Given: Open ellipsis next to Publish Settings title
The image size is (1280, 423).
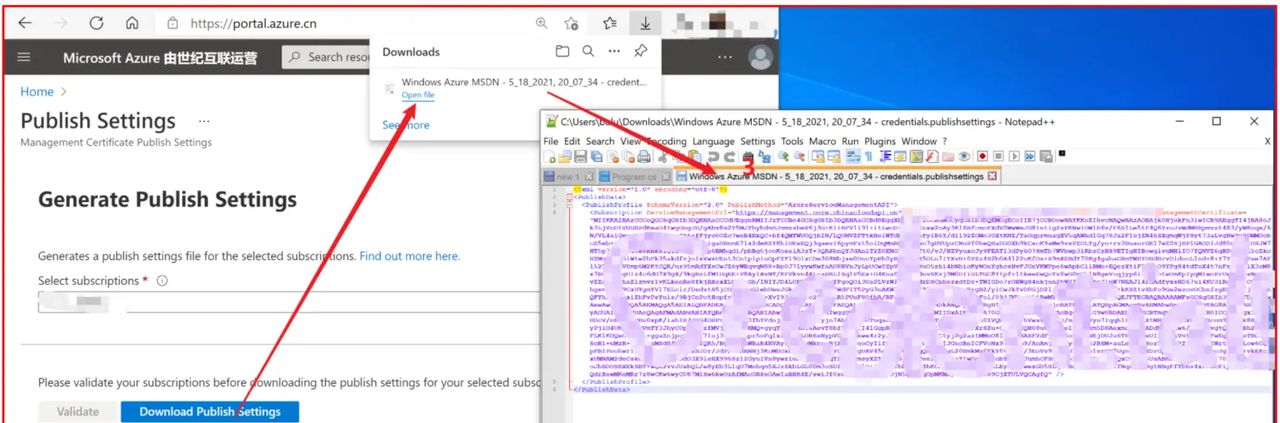Looking at the screenshot, I should pos(204,120).
